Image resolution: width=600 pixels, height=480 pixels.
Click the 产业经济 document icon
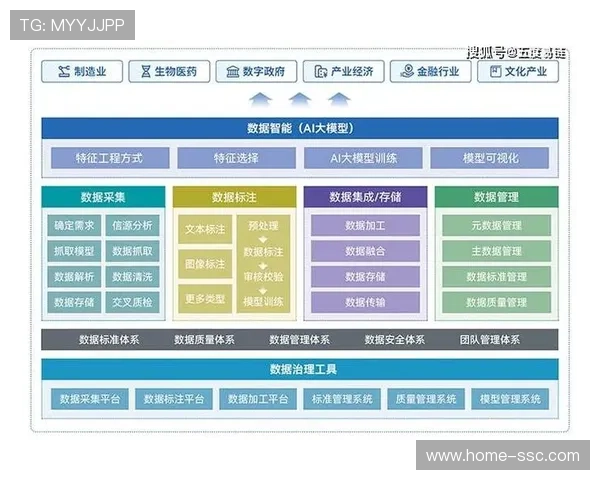tap(321, 72)
